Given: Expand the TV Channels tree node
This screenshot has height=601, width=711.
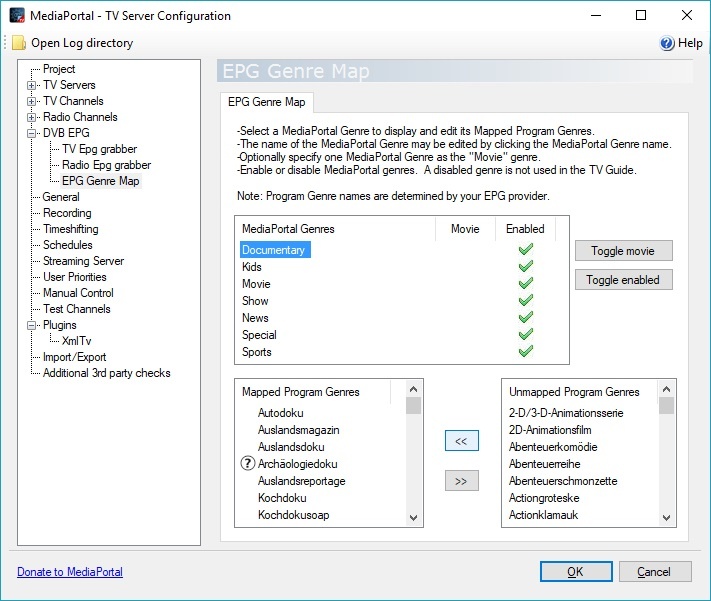Looking at the screenshot, I should [31, 101].
